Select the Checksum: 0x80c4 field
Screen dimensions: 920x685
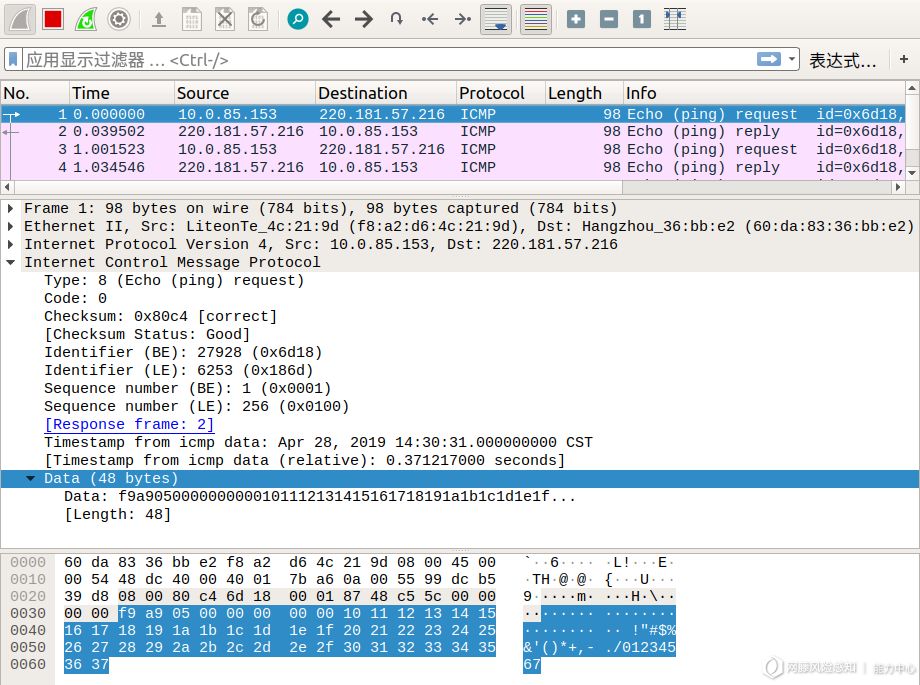tap(160, 316)
